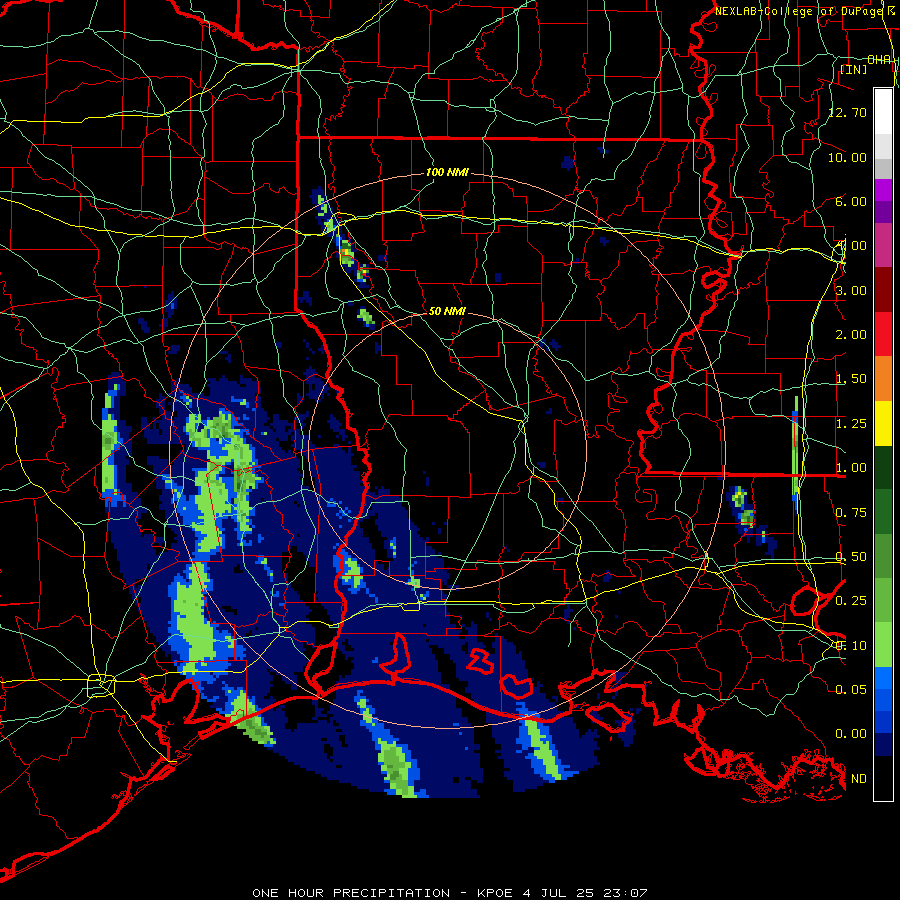
Task: Click the pink 4.00 inch legend band
Action: click(x=883, y=246)
